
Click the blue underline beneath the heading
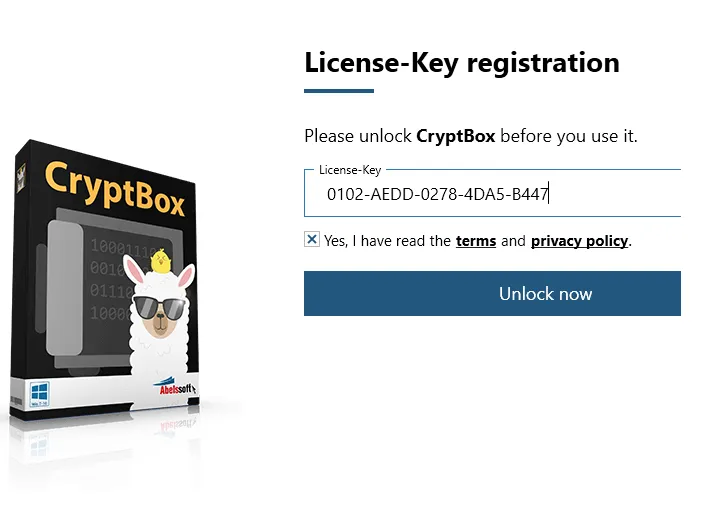tap(338, 91)
